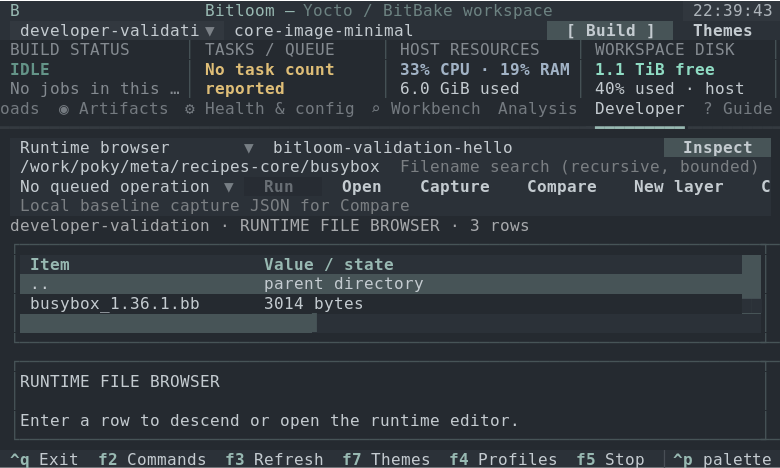Click the core-image-minimal target field
The image size is (780, 468).
[x=323, y=31]
